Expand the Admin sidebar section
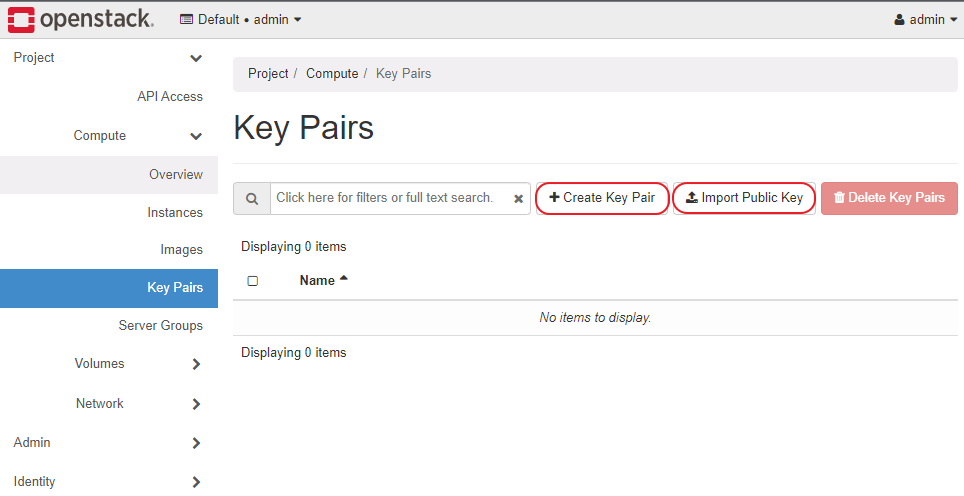The height and width of the screenshot is (496, 964). tap(196, 443)
